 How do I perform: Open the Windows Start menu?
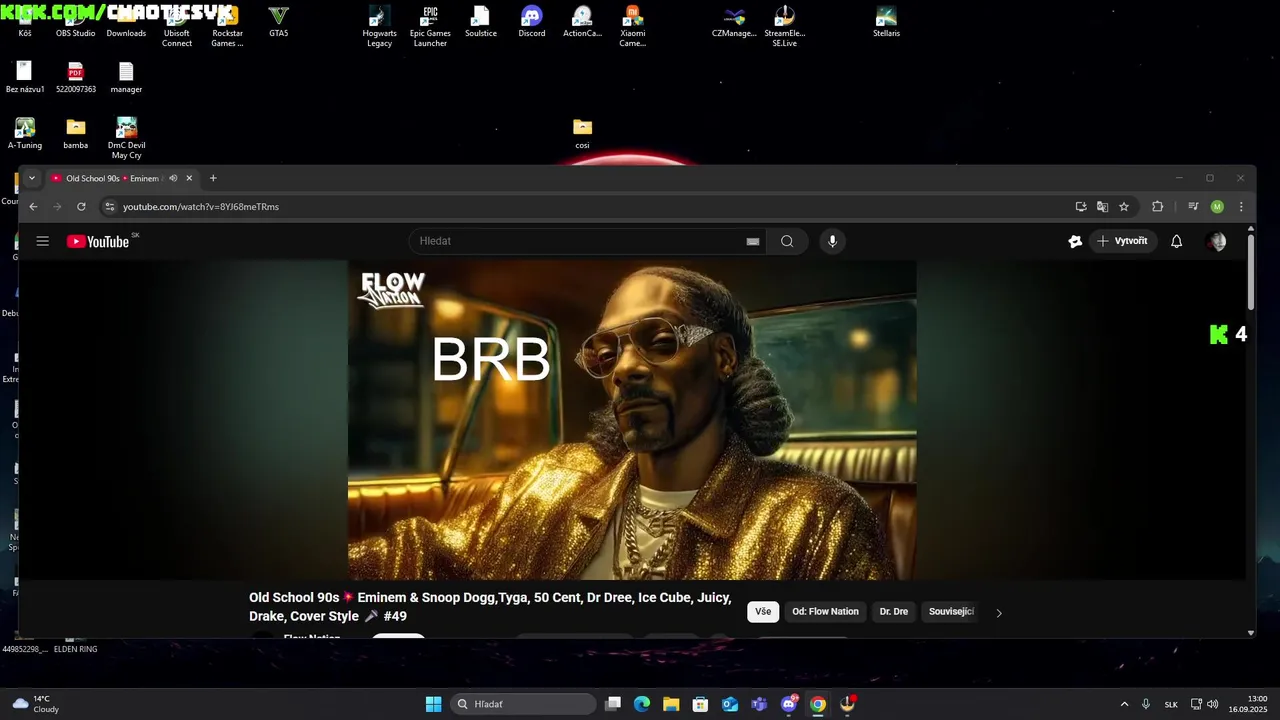tap(433, 704)
